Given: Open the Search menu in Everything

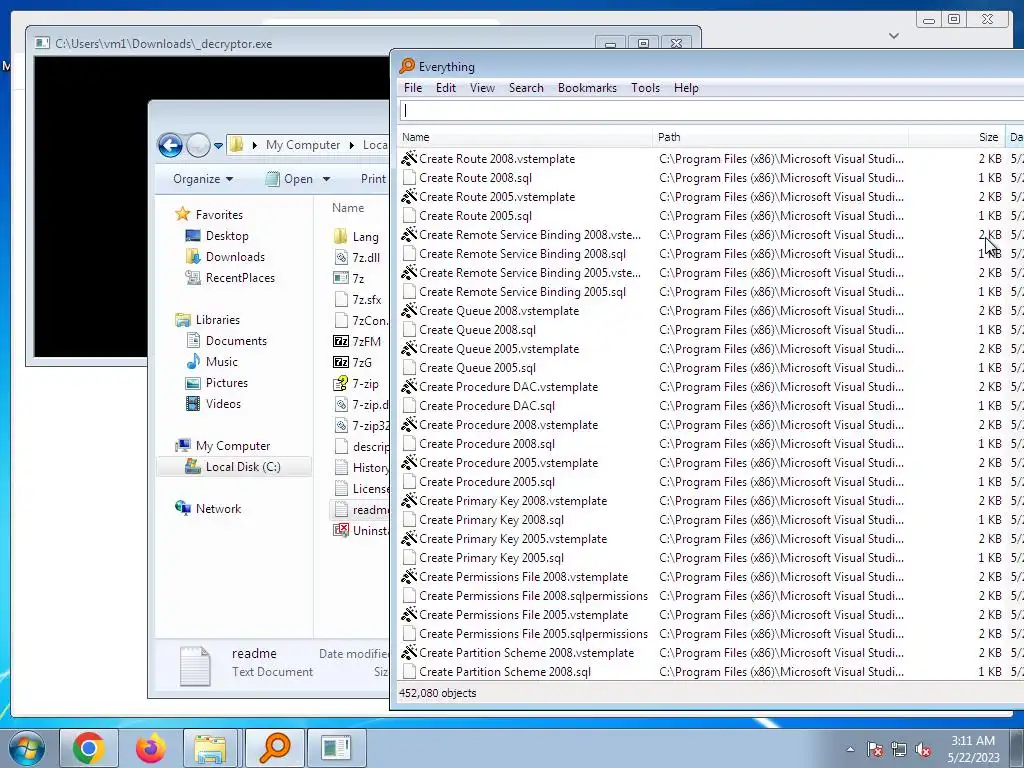Looking at the screenshot, I should coord(526,88).
